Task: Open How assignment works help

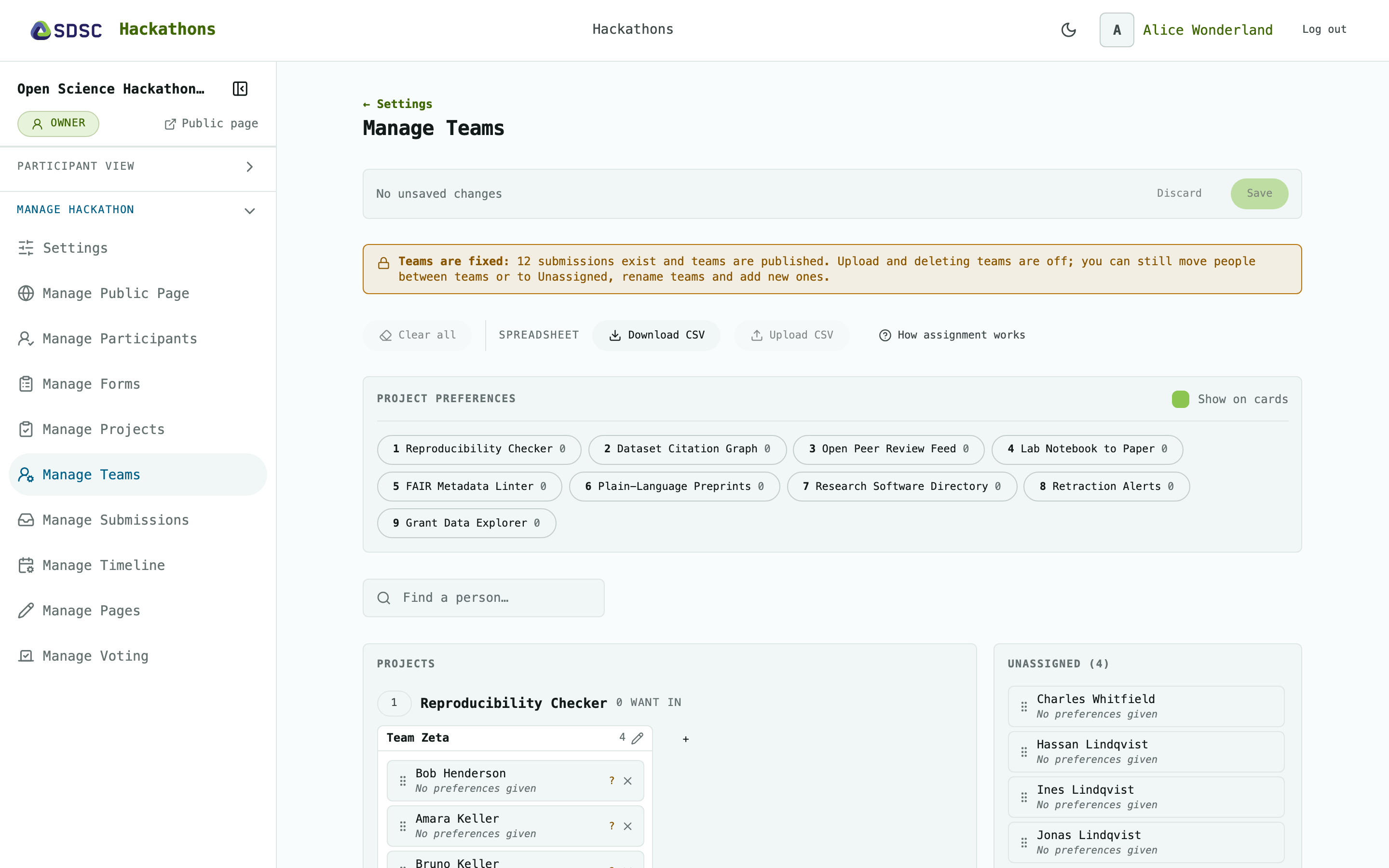Action: [952, 335]
